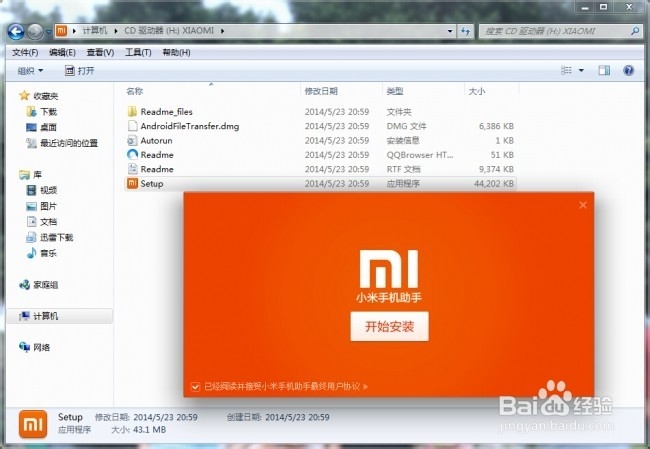This screenshot has height=449, width=650.
Task: Click 修改日期 value in details pane
Action: [165, 417]
